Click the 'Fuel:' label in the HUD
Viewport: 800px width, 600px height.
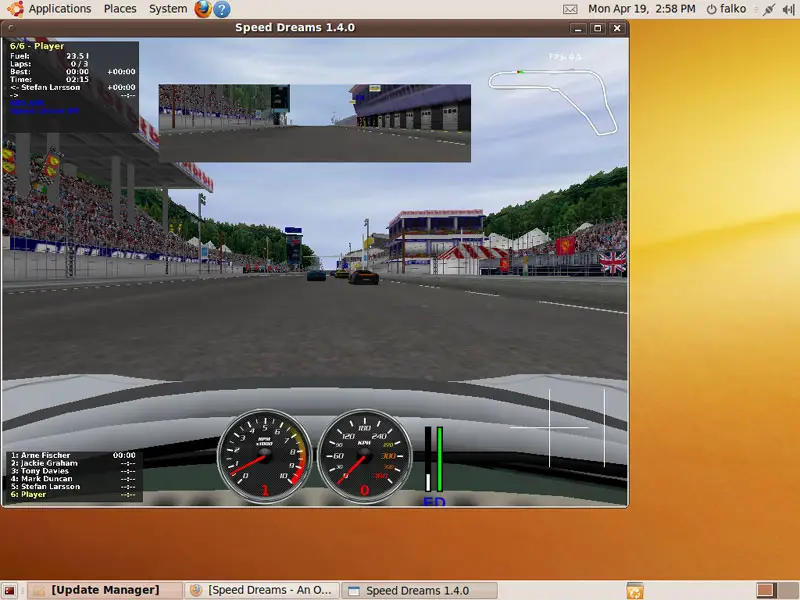click(20, 56)
